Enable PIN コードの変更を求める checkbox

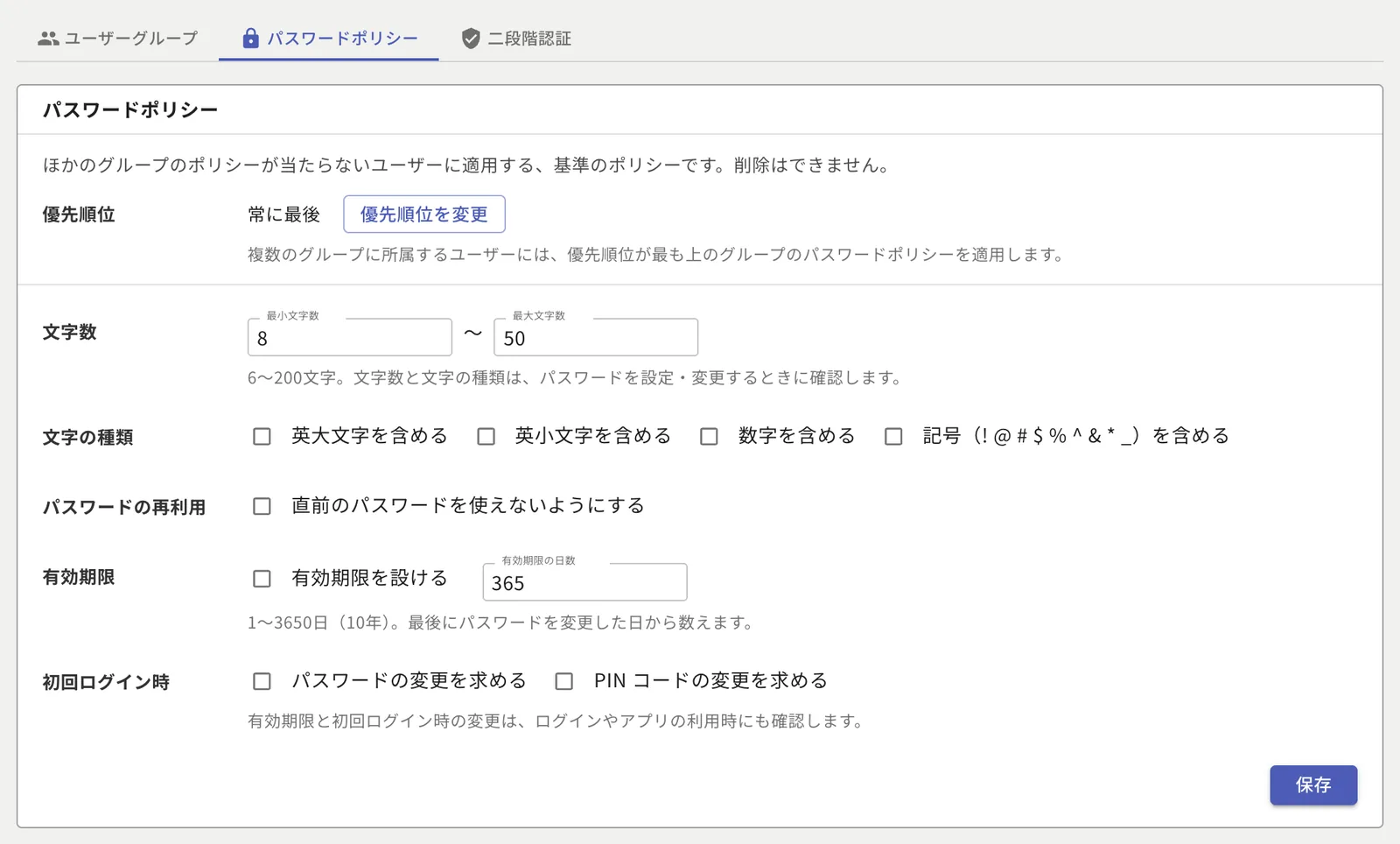click(564, 681)
